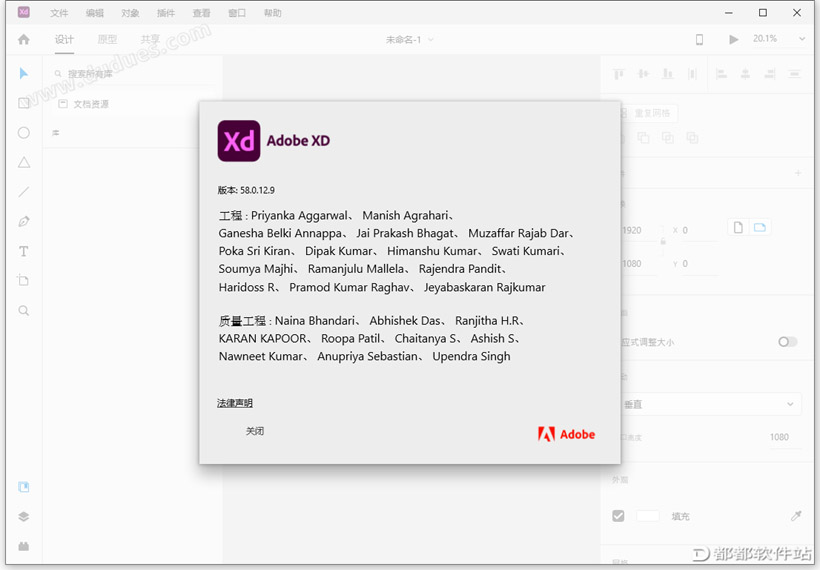Click the 搜索所有库 search field
Viewport: 820px width, 570px height.
tap(134, 74)
